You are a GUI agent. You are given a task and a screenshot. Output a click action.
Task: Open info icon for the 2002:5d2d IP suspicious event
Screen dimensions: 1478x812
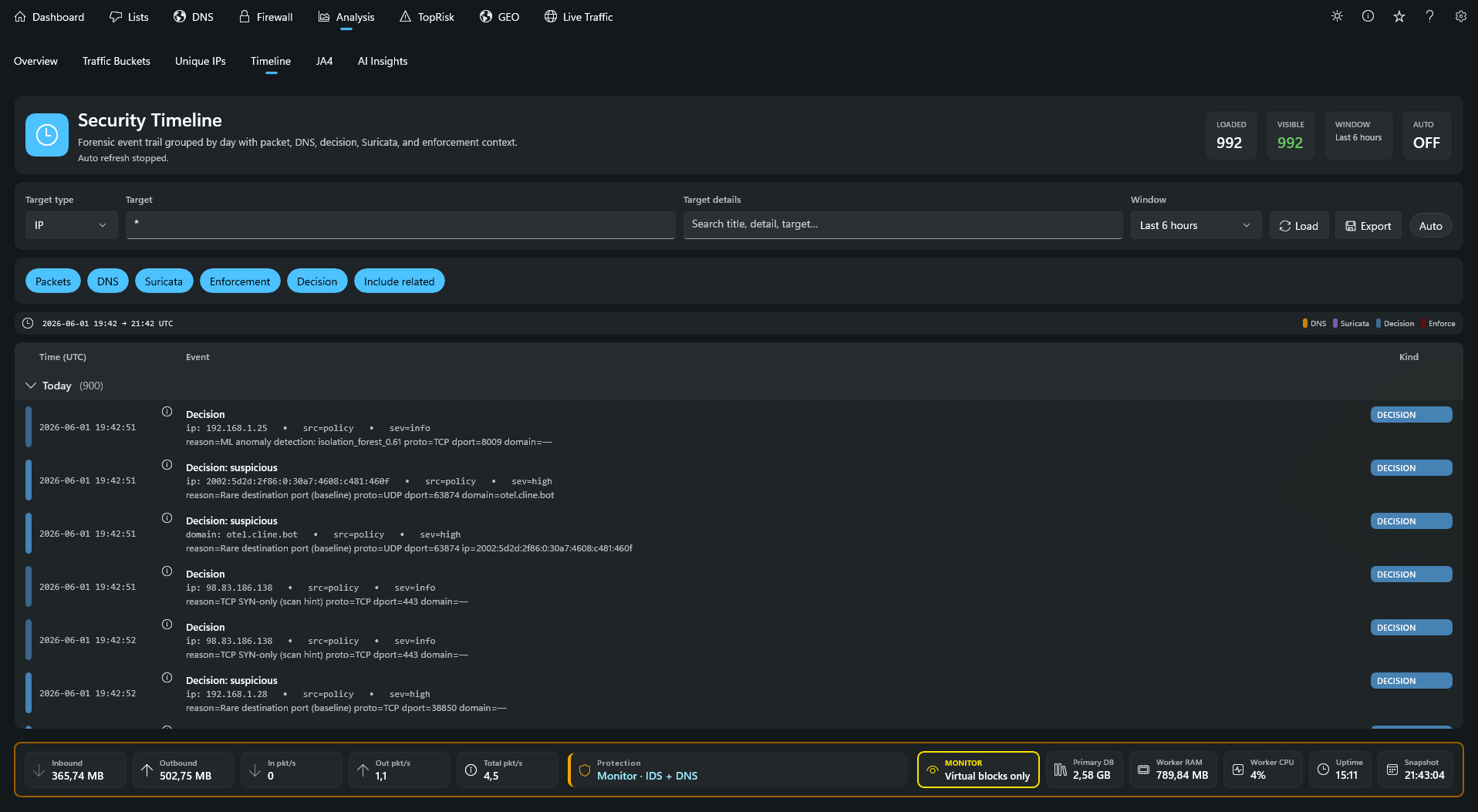[x=167, y=465]
